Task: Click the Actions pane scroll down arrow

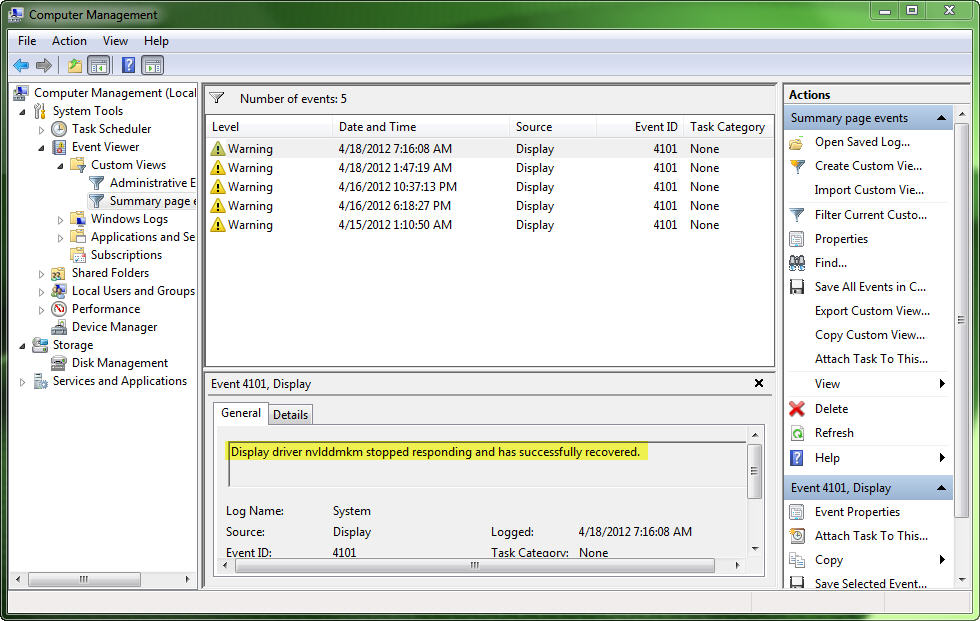Action: click(x=962, y=580)
